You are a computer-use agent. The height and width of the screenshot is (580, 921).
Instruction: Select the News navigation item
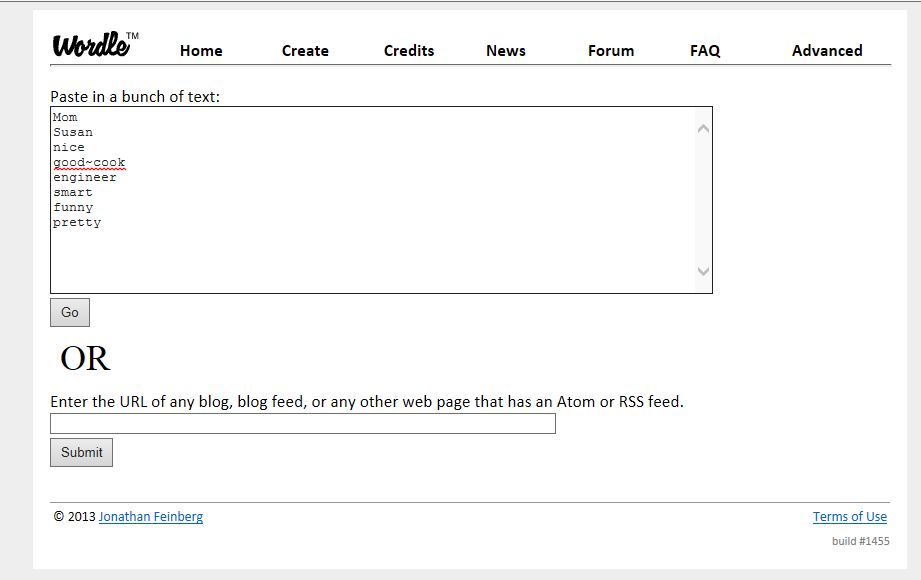505,51
